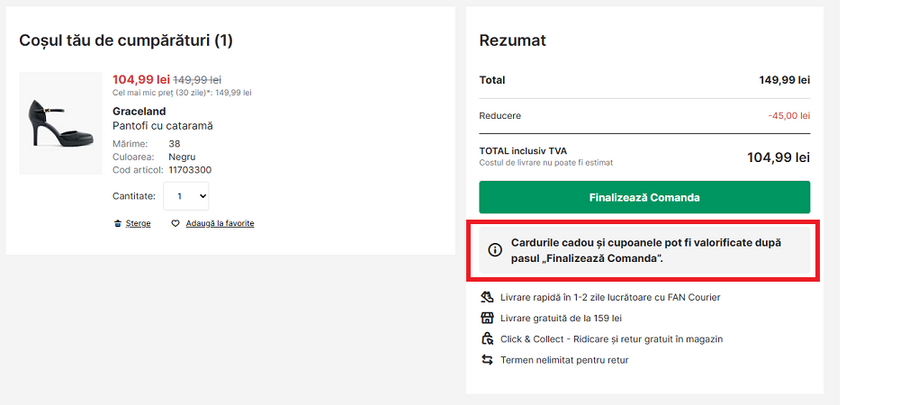Click the Graceland brand name
The image size is (900, 405).
[x=139, y=111]
